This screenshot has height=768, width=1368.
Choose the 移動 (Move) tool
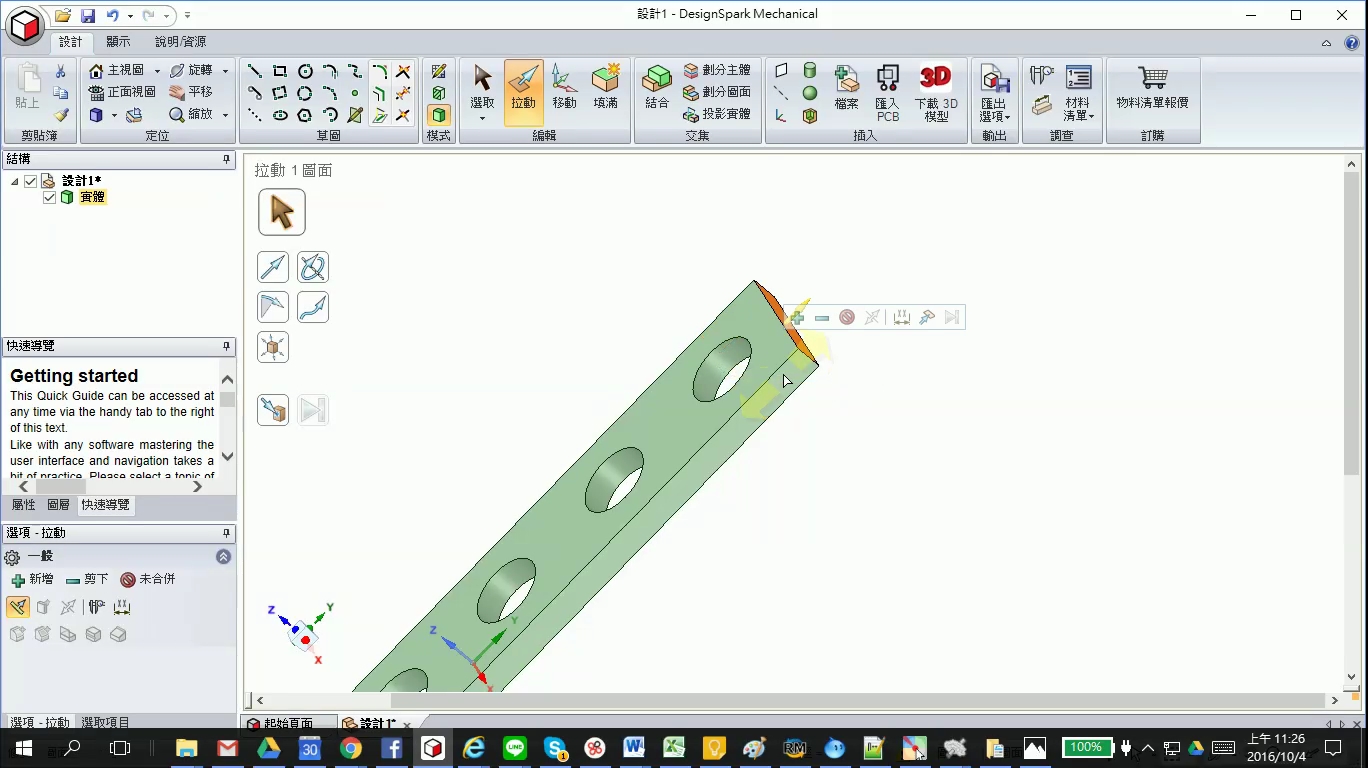pos(564,87)
